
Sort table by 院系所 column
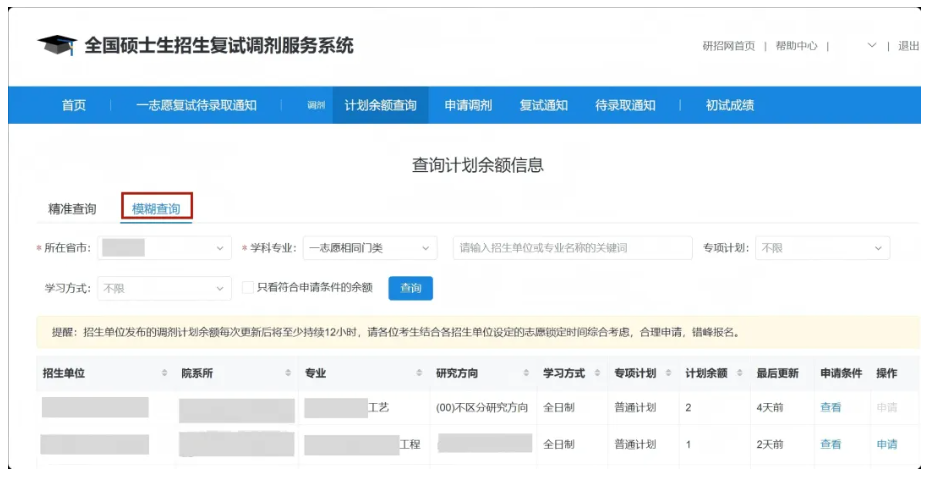pos(288,373)
